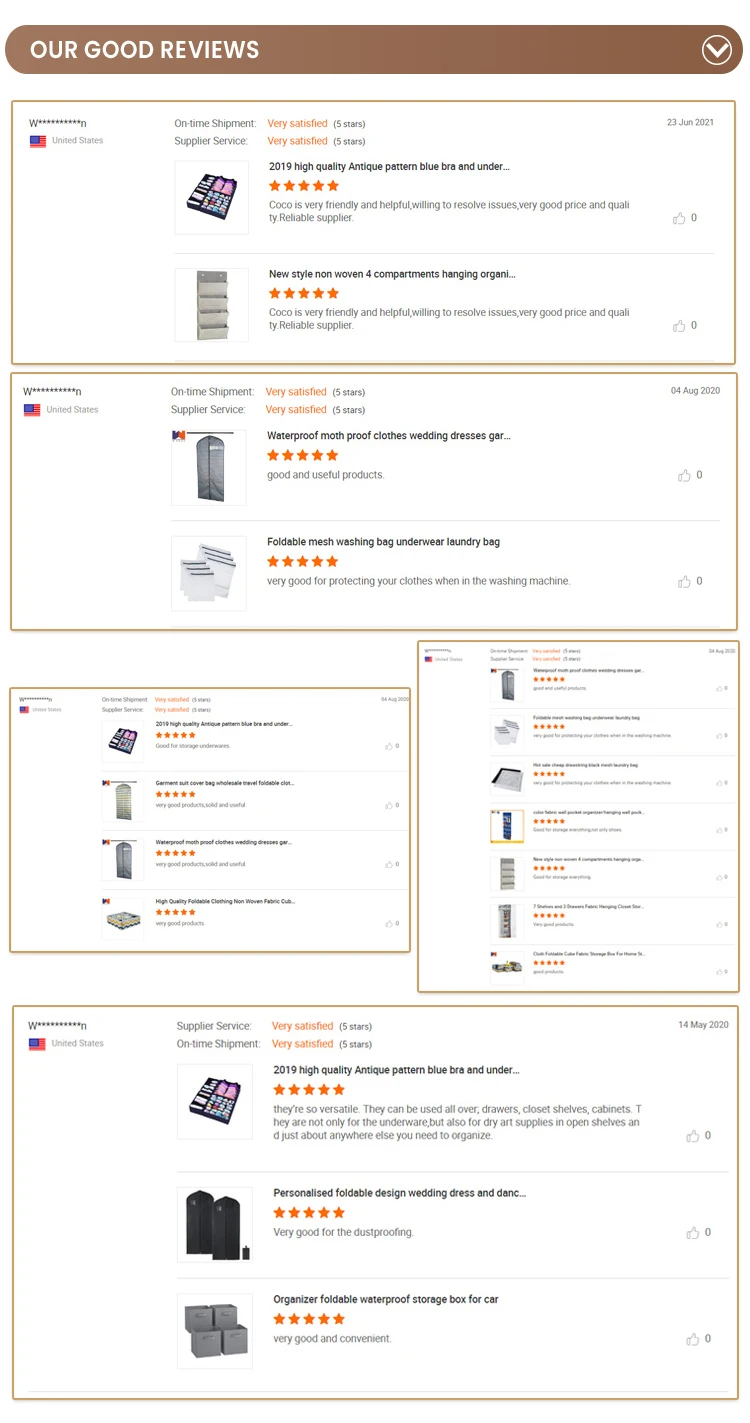The height and width of the screenshot is (1423, 750).
Task: Like the blue bra organizer review dated 23 Jun 2021
Action: [680, 218]
